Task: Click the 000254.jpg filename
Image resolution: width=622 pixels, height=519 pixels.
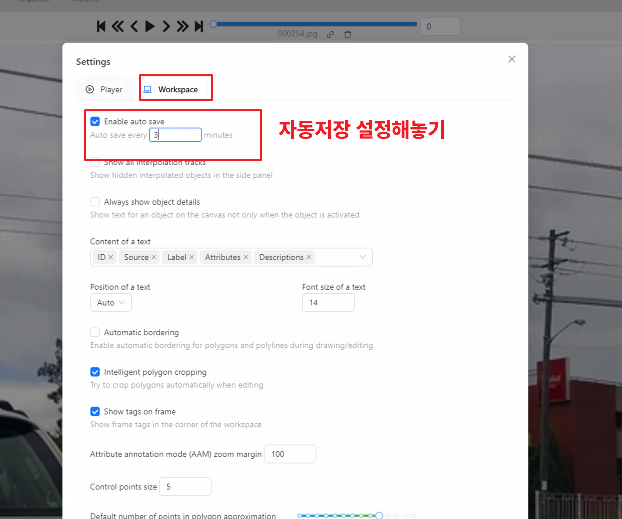Action: point(297,34)
